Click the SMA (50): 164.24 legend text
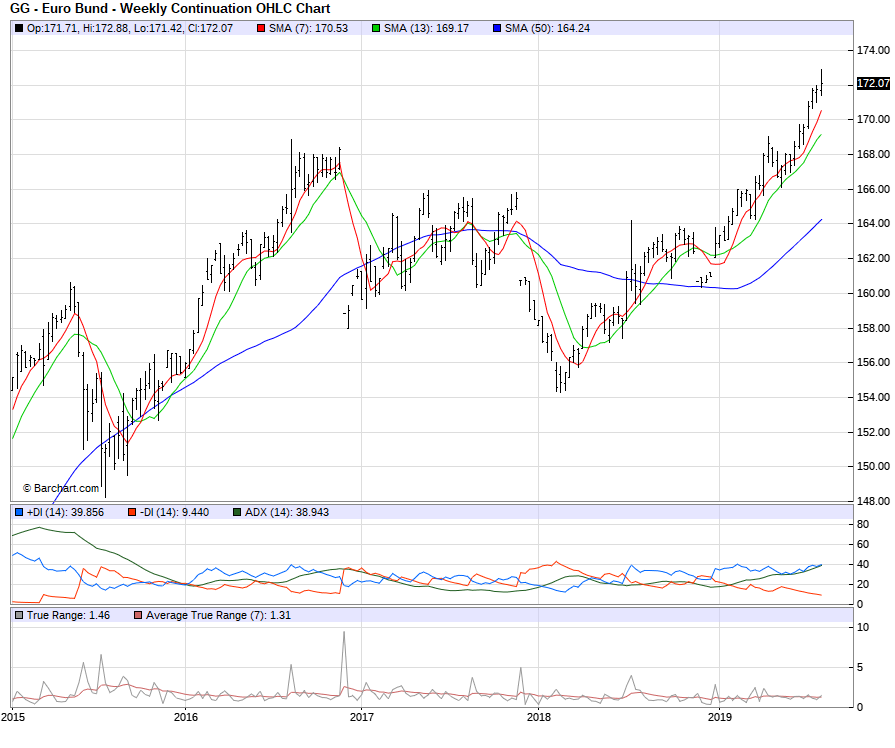The height and width of the screenshot is (748, 895). pos(547,28)
